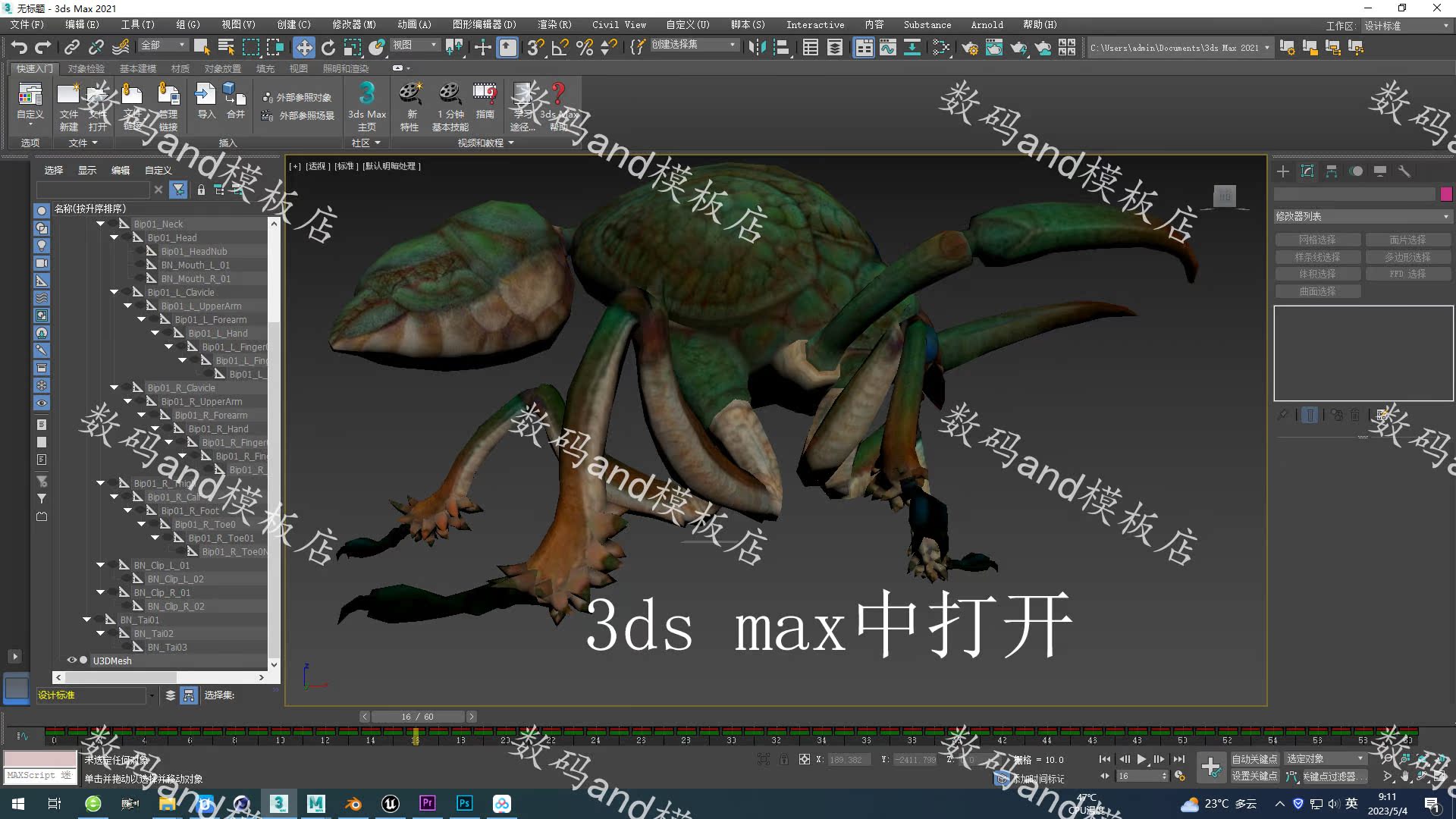Image resolution: width=1456 pixels, height=819 pixels.
Task: Open the Motion panel icon
Action: tap(1356, 171)
